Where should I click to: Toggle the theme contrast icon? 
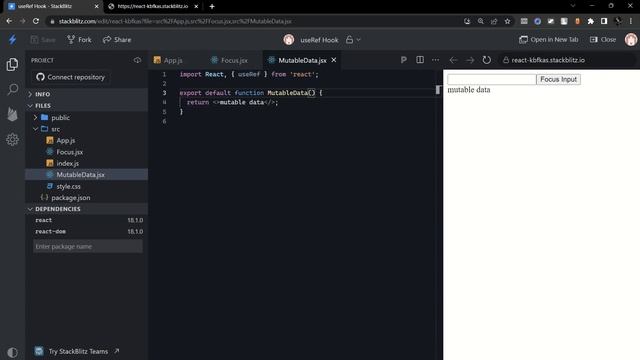tap(12, 352)
